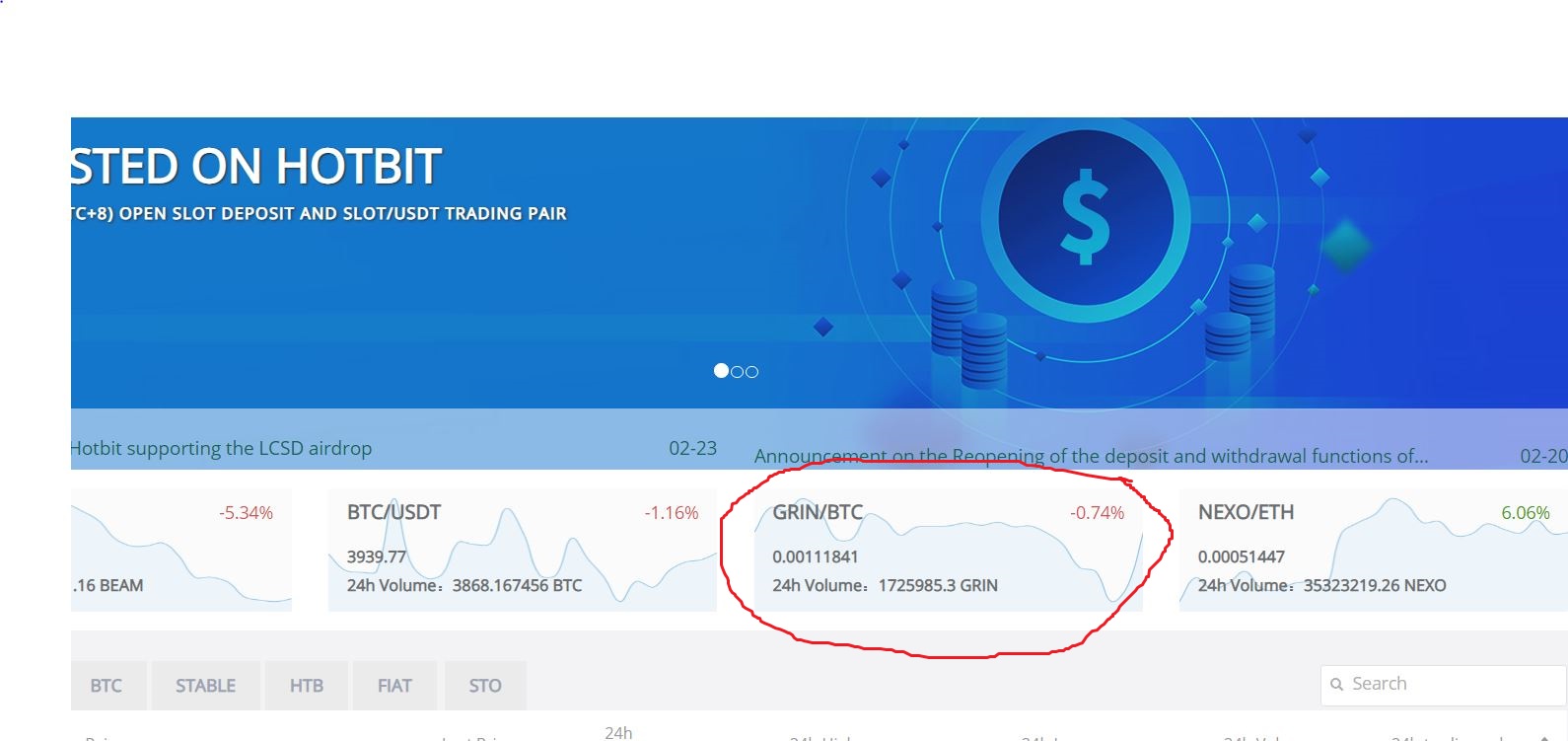Screen dimensions: 1568x741
Task: Click the 02-23 announcement date
Action: point(692,448)
